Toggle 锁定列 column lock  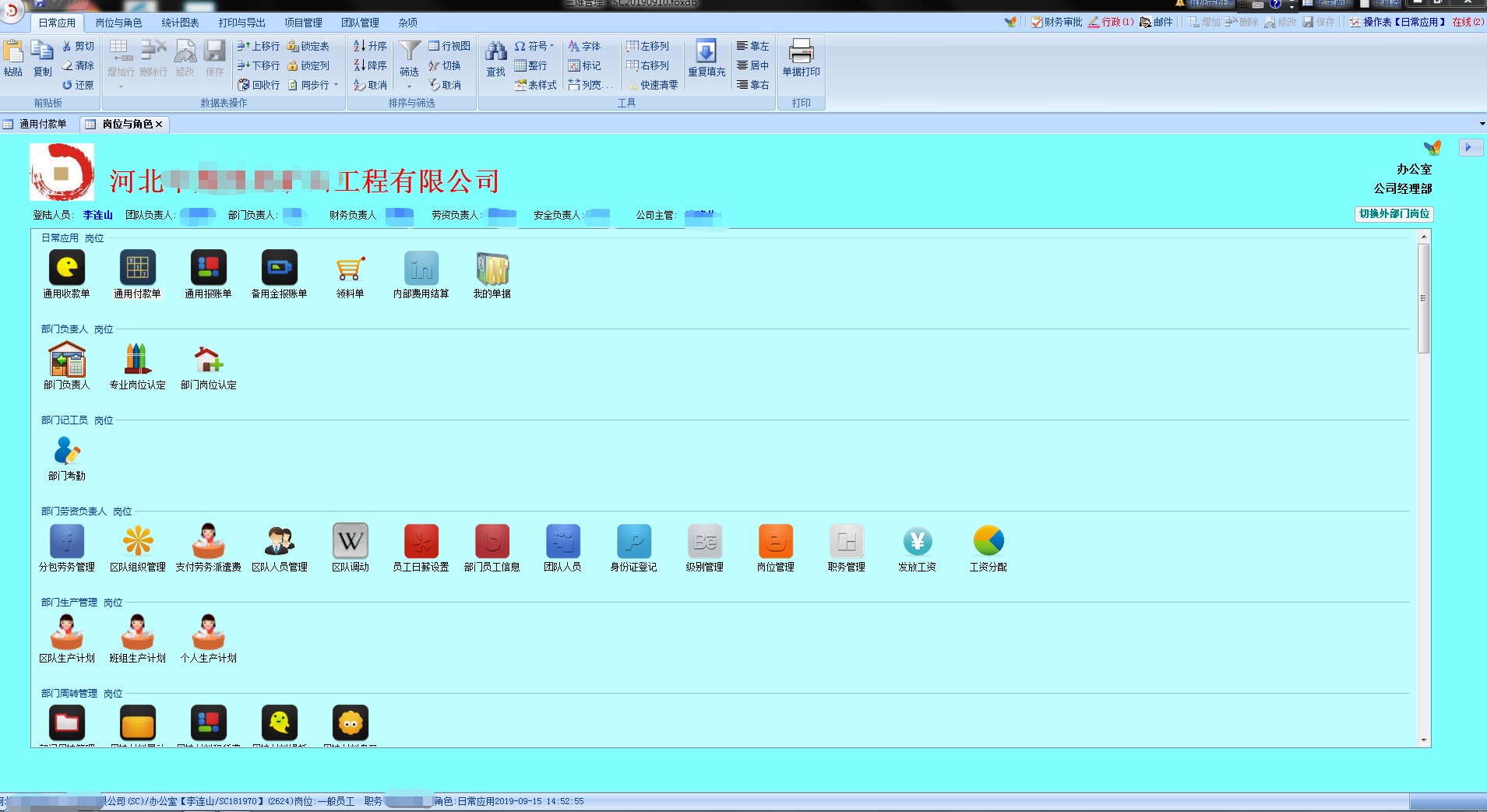[x=308, y=66]
